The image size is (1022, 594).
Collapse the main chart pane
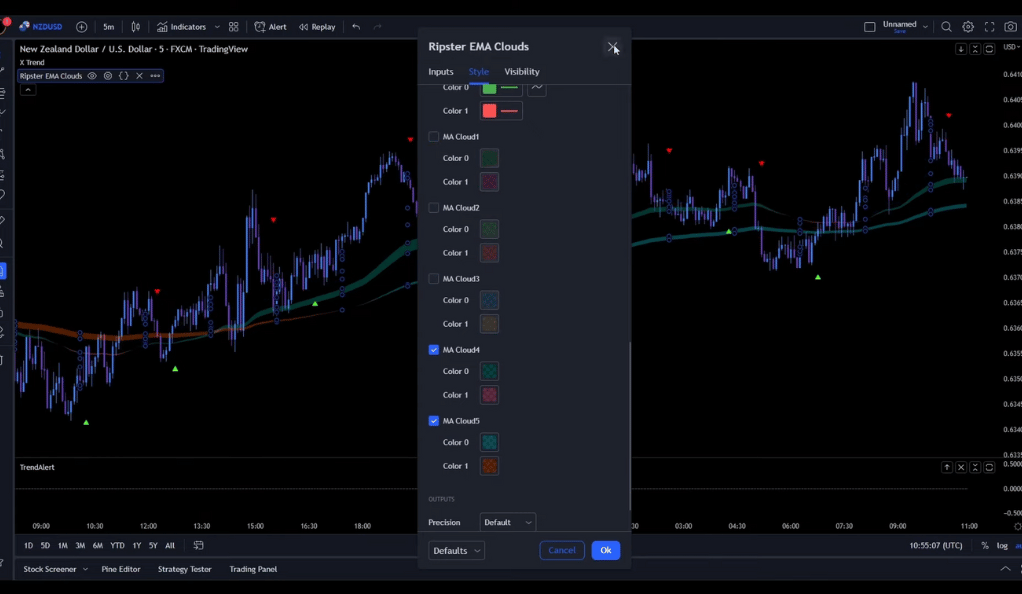click(x=975, y=49)
